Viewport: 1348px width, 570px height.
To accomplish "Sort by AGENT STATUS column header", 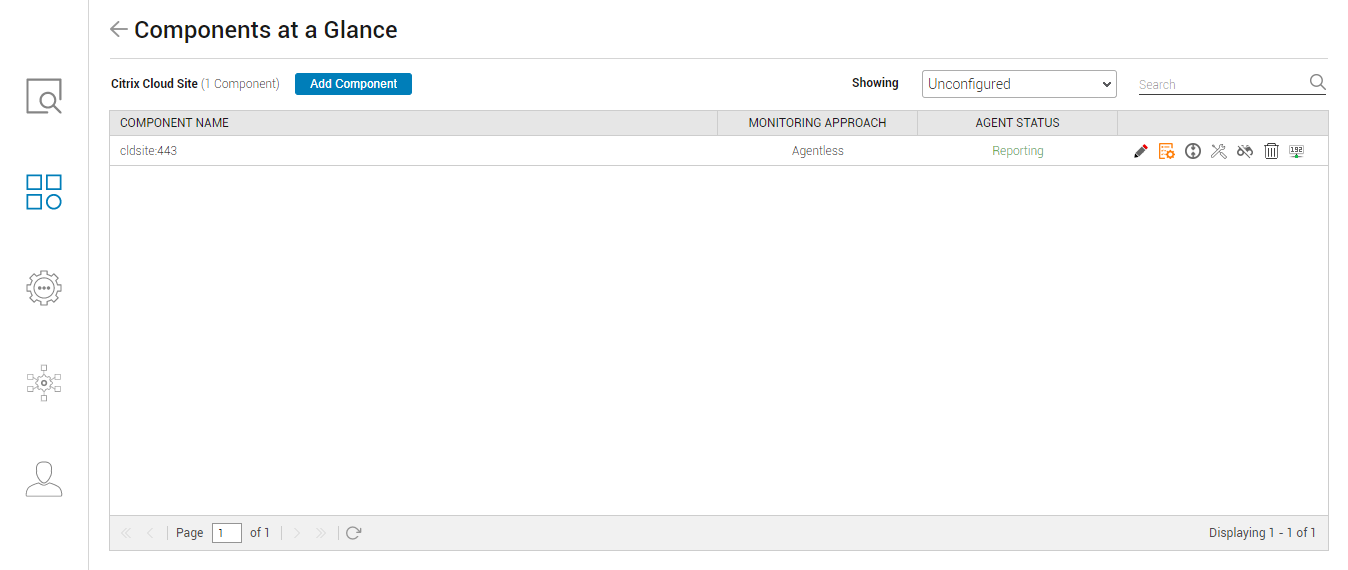I will pyautogui.click(x=1017, y=123).
